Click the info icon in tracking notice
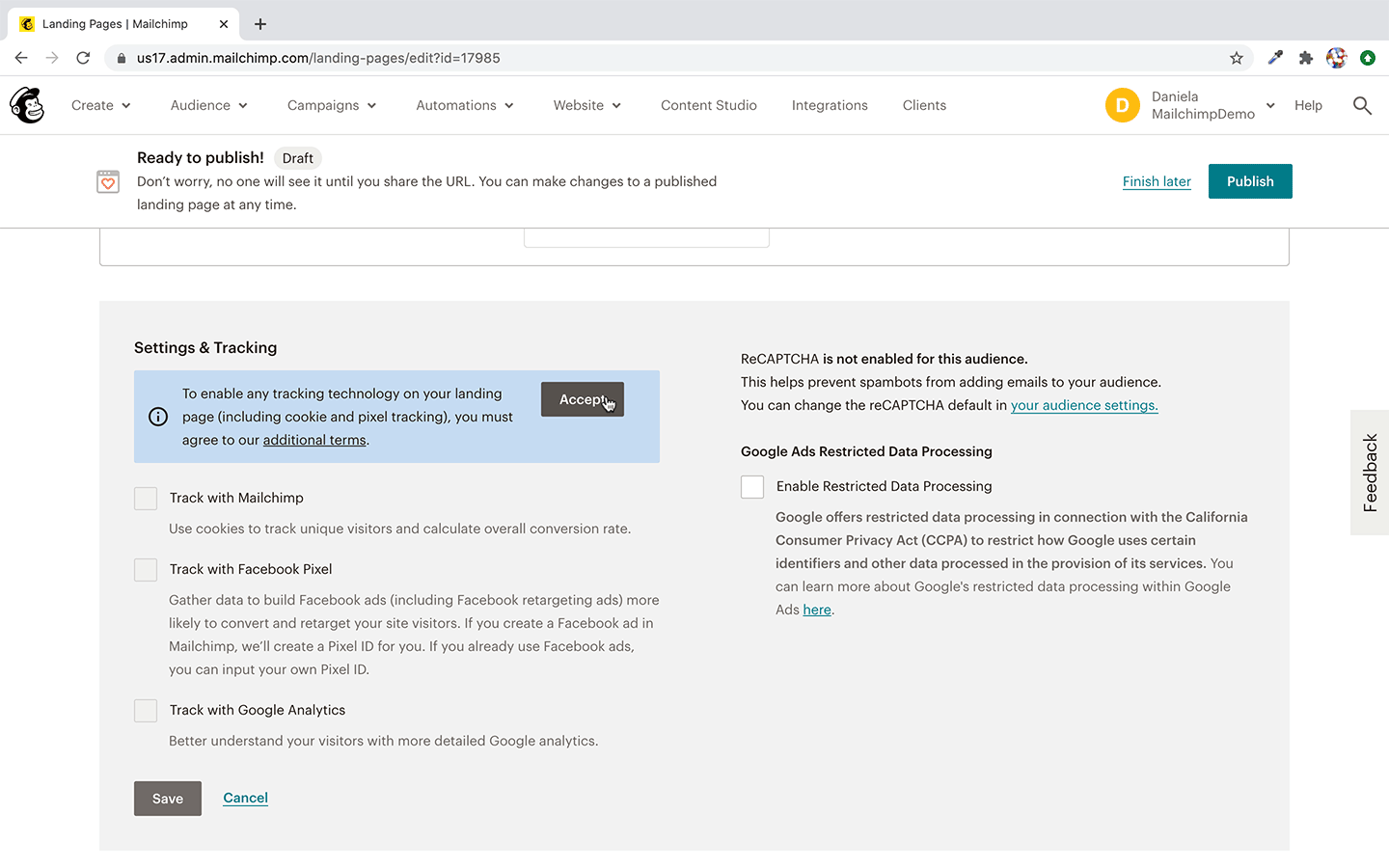Viewport: 1389px width, 868px height. click(x=158, y=417)
